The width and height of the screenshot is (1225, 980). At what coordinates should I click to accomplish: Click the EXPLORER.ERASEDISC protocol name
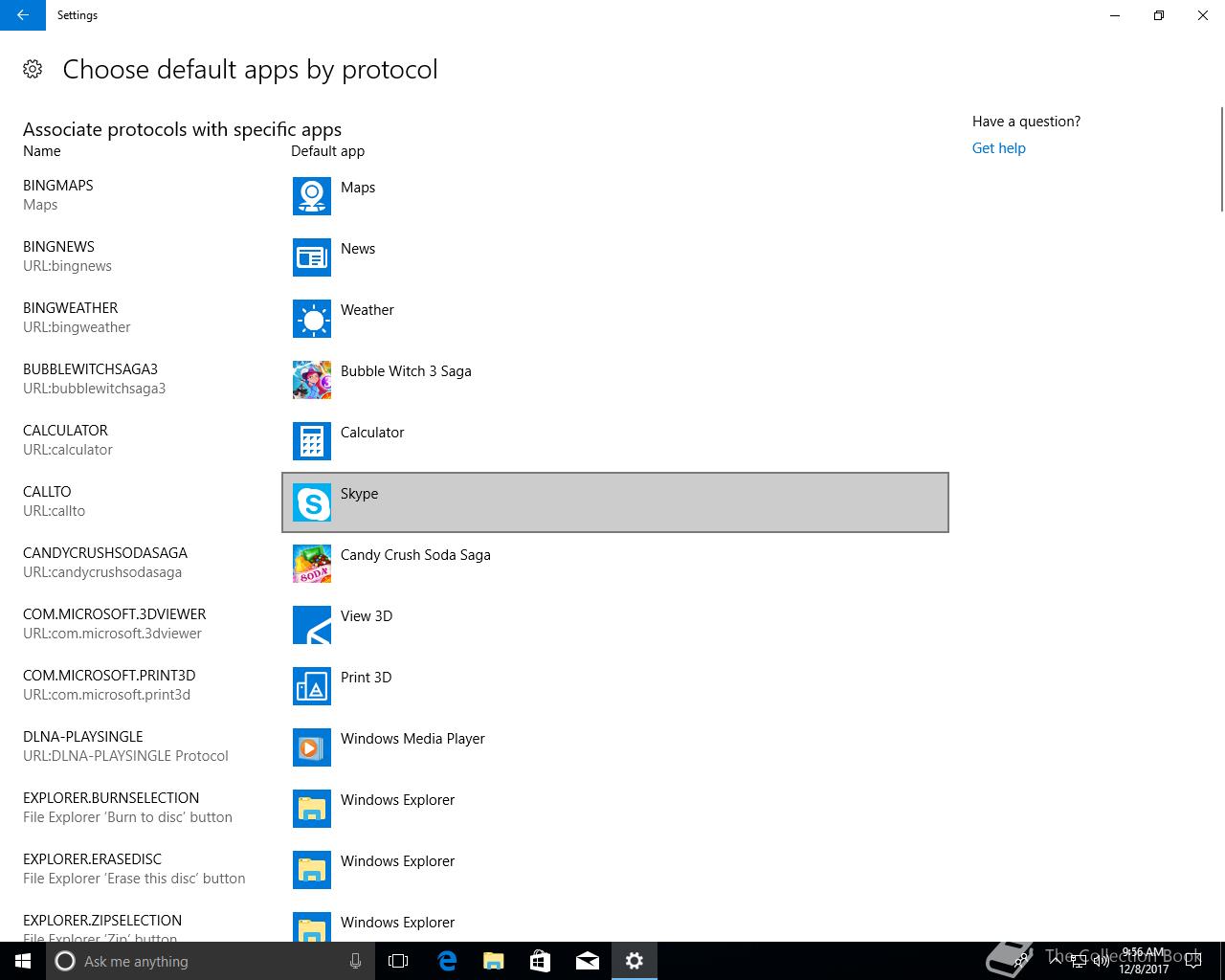coord(93,859)
